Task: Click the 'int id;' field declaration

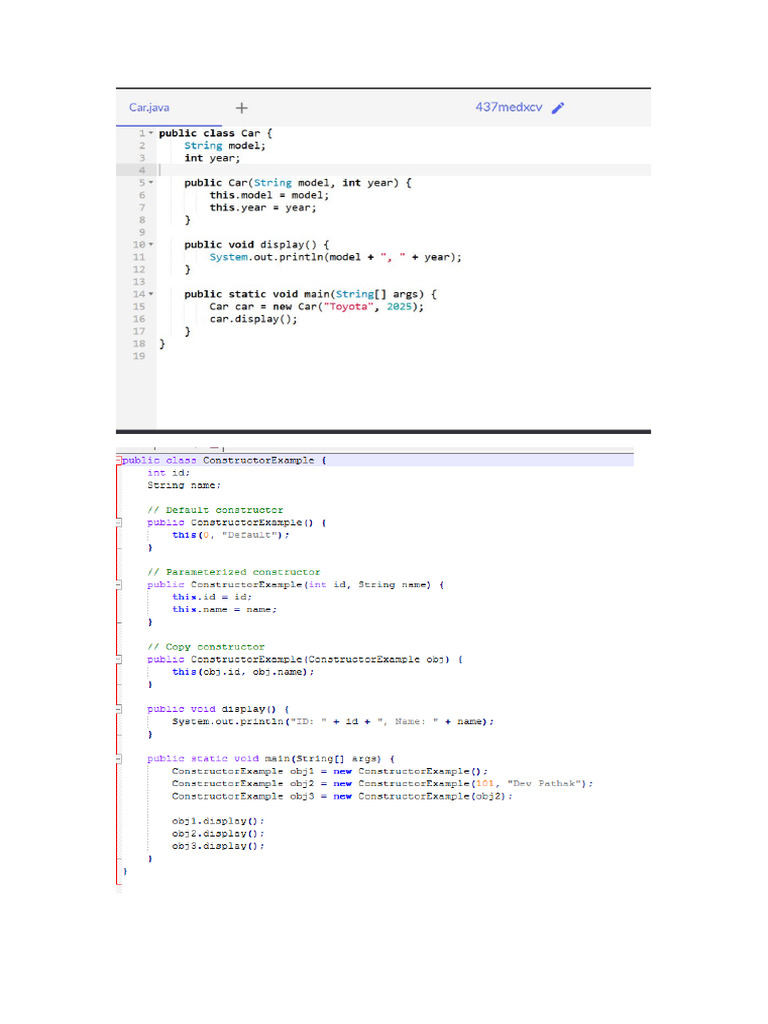Action: pos(168,473)
